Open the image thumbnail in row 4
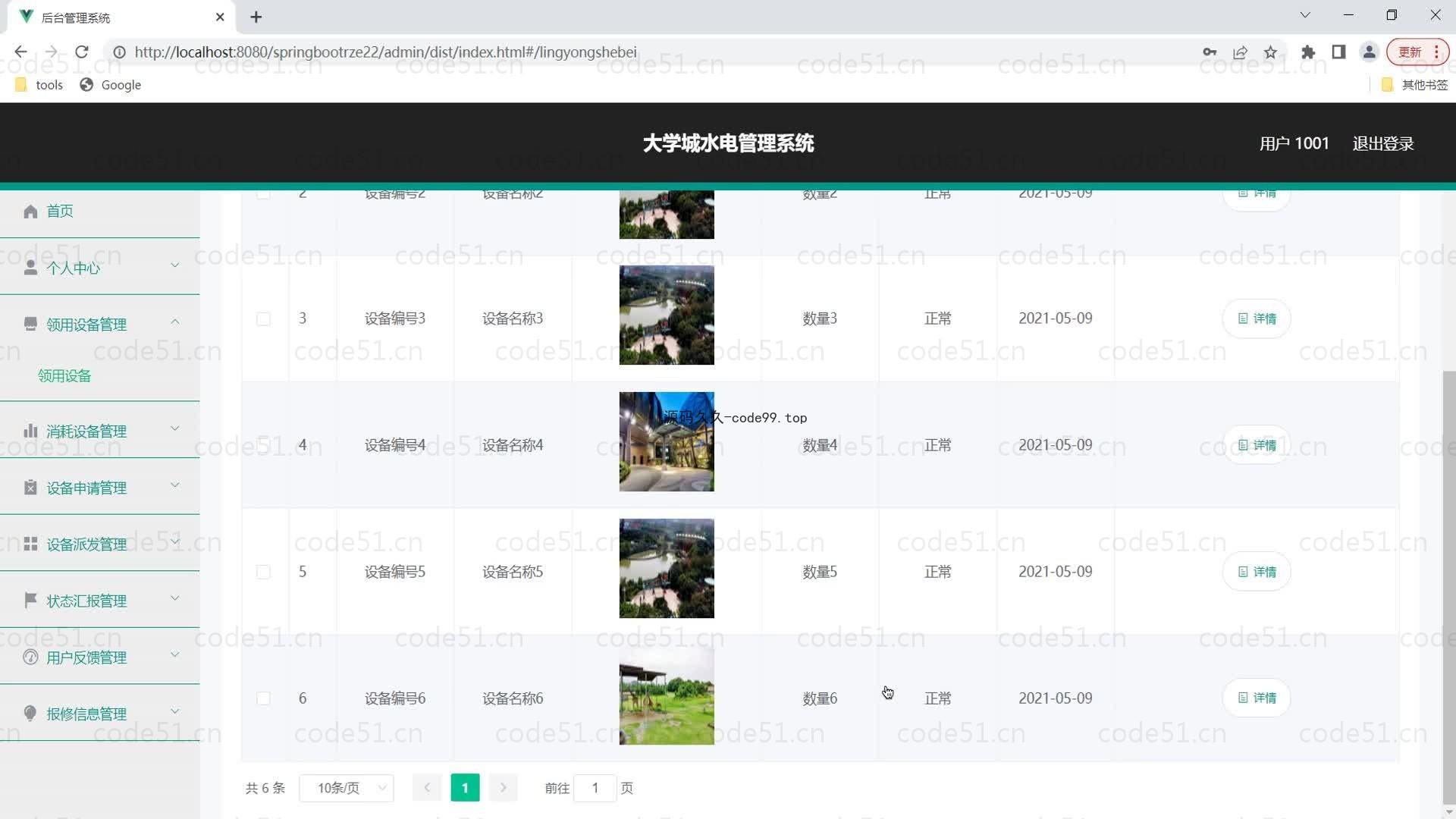Screen dimensions: 1456x819 [667, 442]
